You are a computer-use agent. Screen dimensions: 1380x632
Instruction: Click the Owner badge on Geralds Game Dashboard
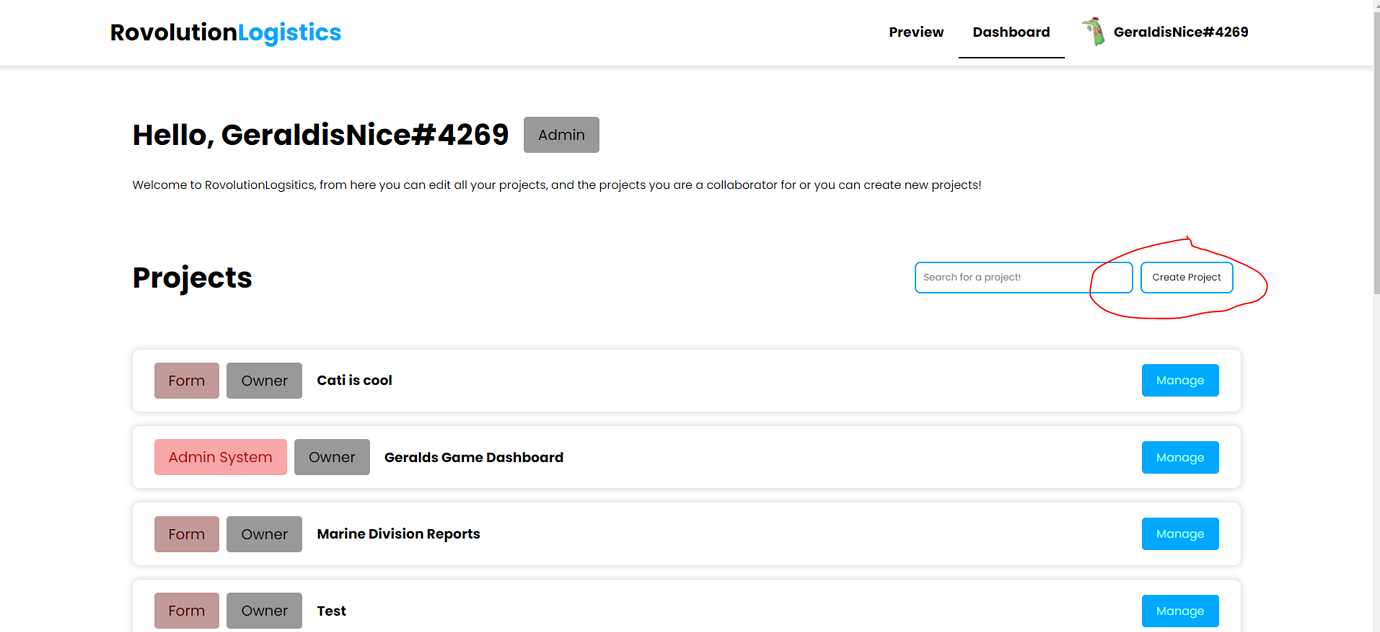tap(332, 456)
